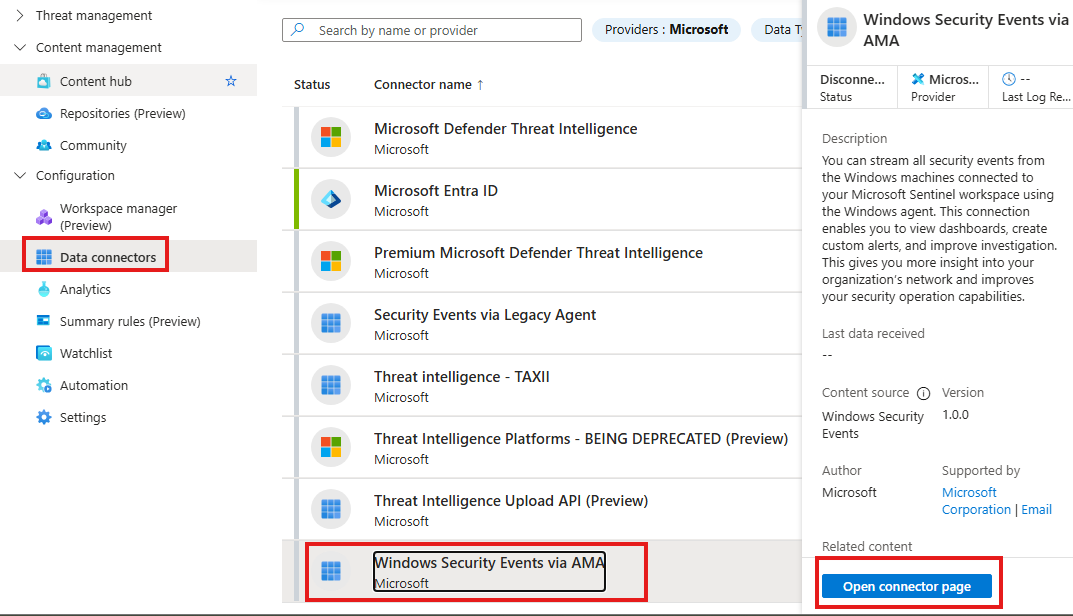The image size is (1073, 616).
Task: Collapse the Configuration section
Action: point(20,175)
